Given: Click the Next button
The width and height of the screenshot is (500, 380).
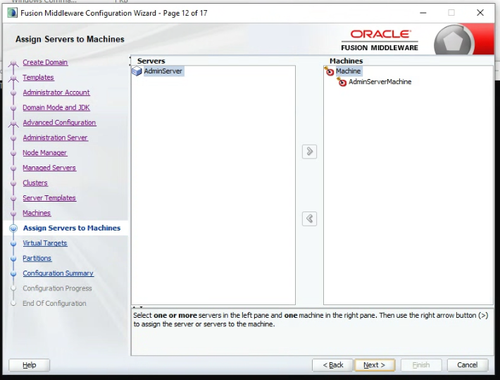Looking at the screenshot, I should pyautogui.click(x=375, y=365).
